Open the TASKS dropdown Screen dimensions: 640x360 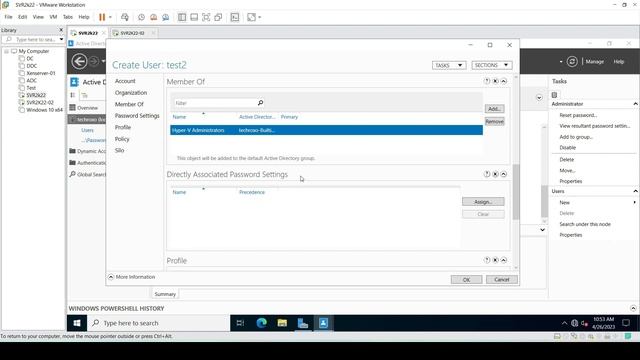449,65
